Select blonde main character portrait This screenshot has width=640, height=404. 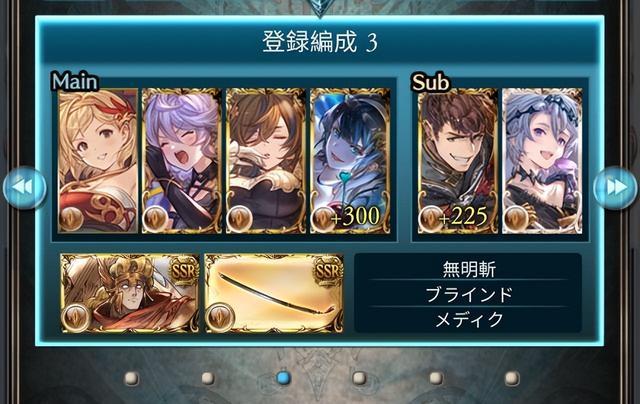[98, 161]
